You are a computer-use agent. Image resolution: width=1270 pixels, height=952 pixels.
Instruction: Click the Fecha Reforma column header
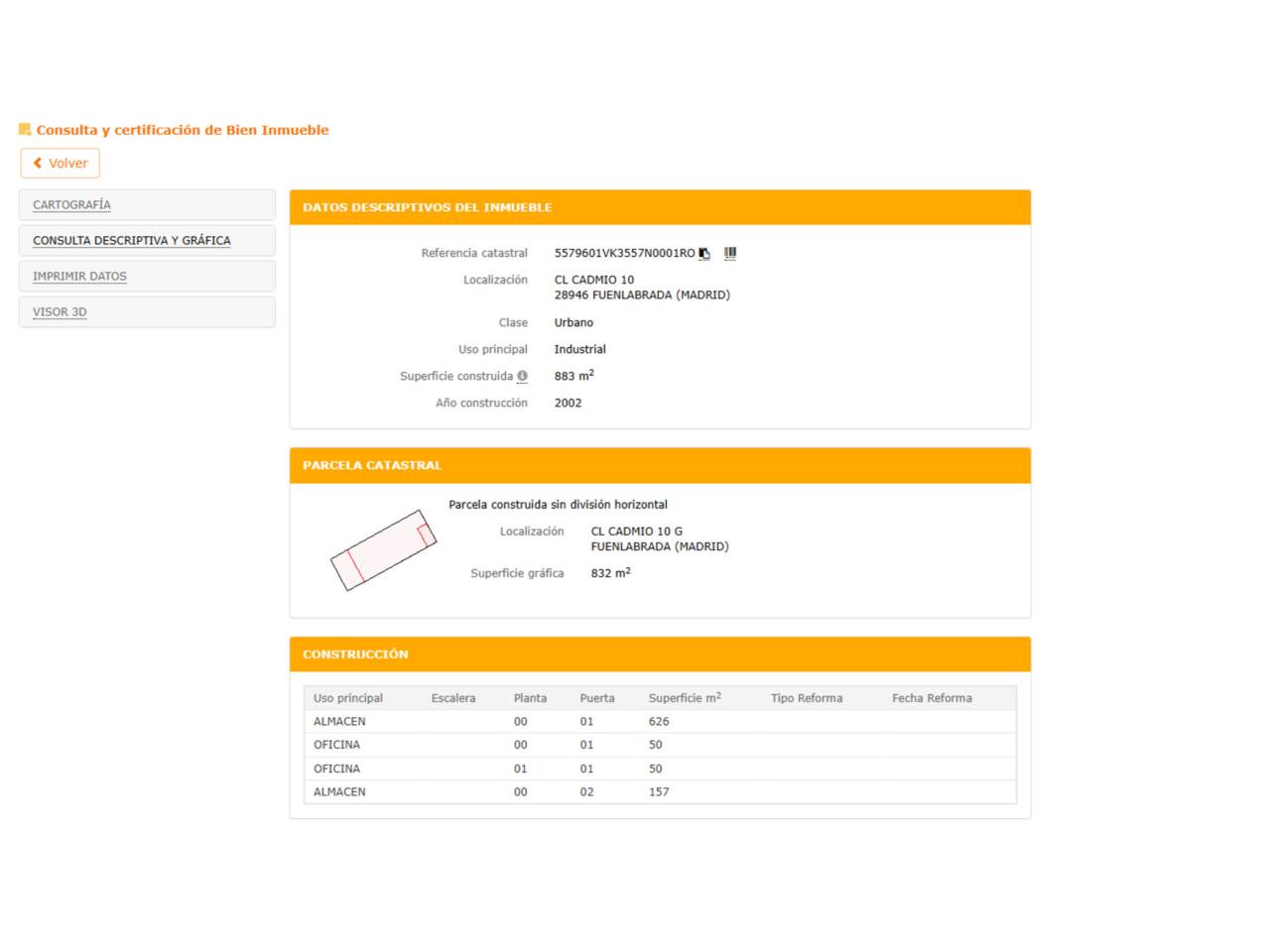point(931,698)
